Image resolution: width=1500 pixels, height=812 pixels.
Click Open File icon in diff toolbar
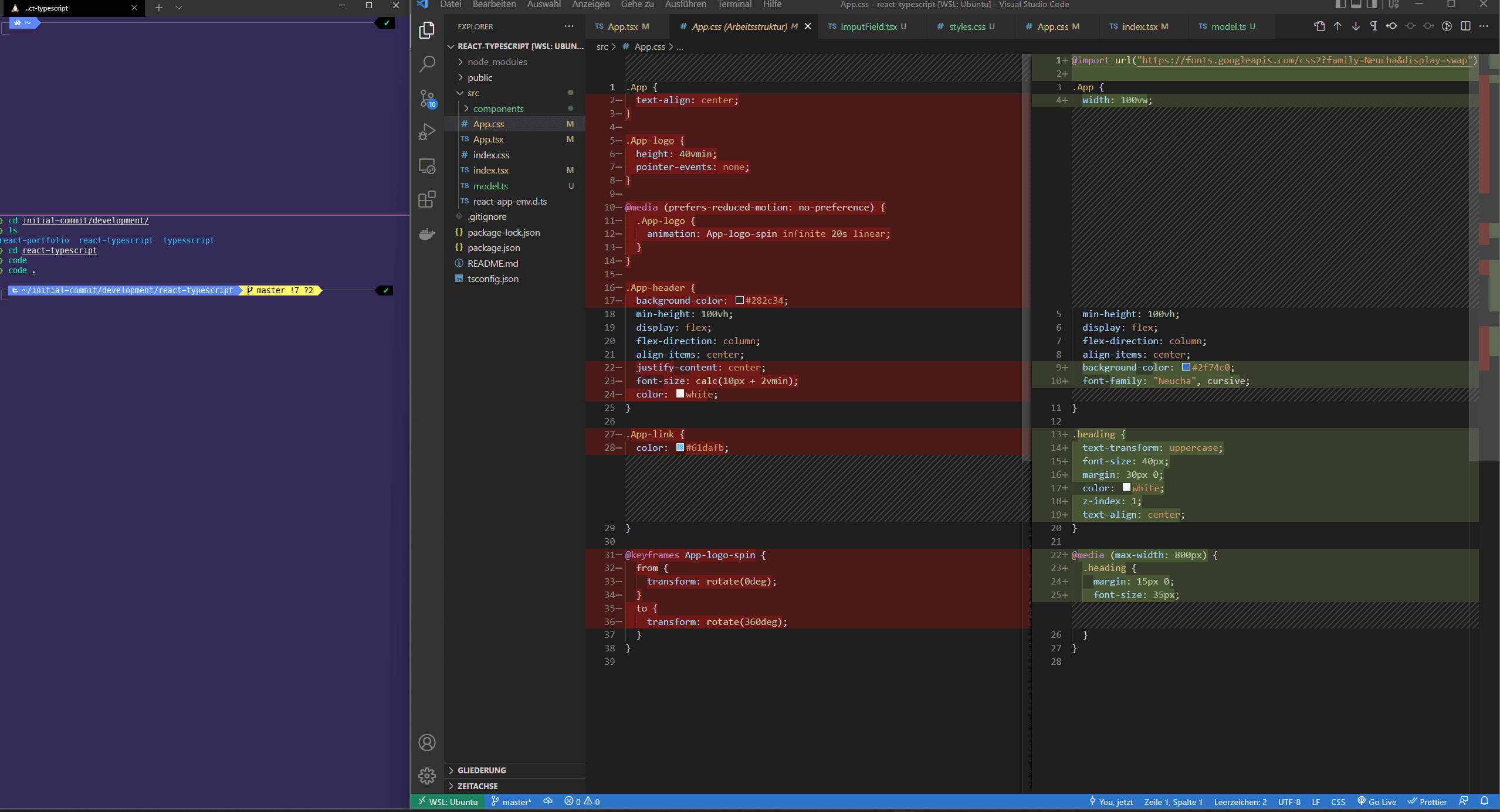click(1319, 26)
